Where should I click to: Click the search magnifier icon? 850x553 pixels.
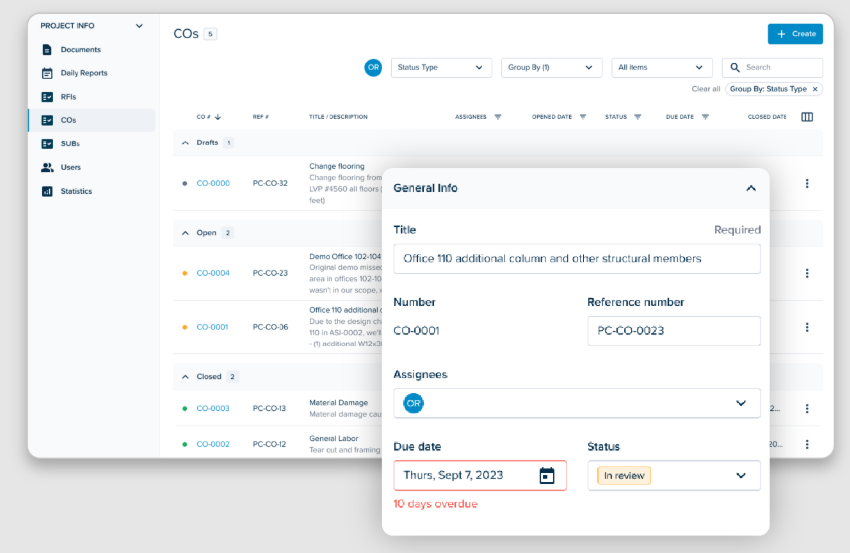[x=735, y=68]
